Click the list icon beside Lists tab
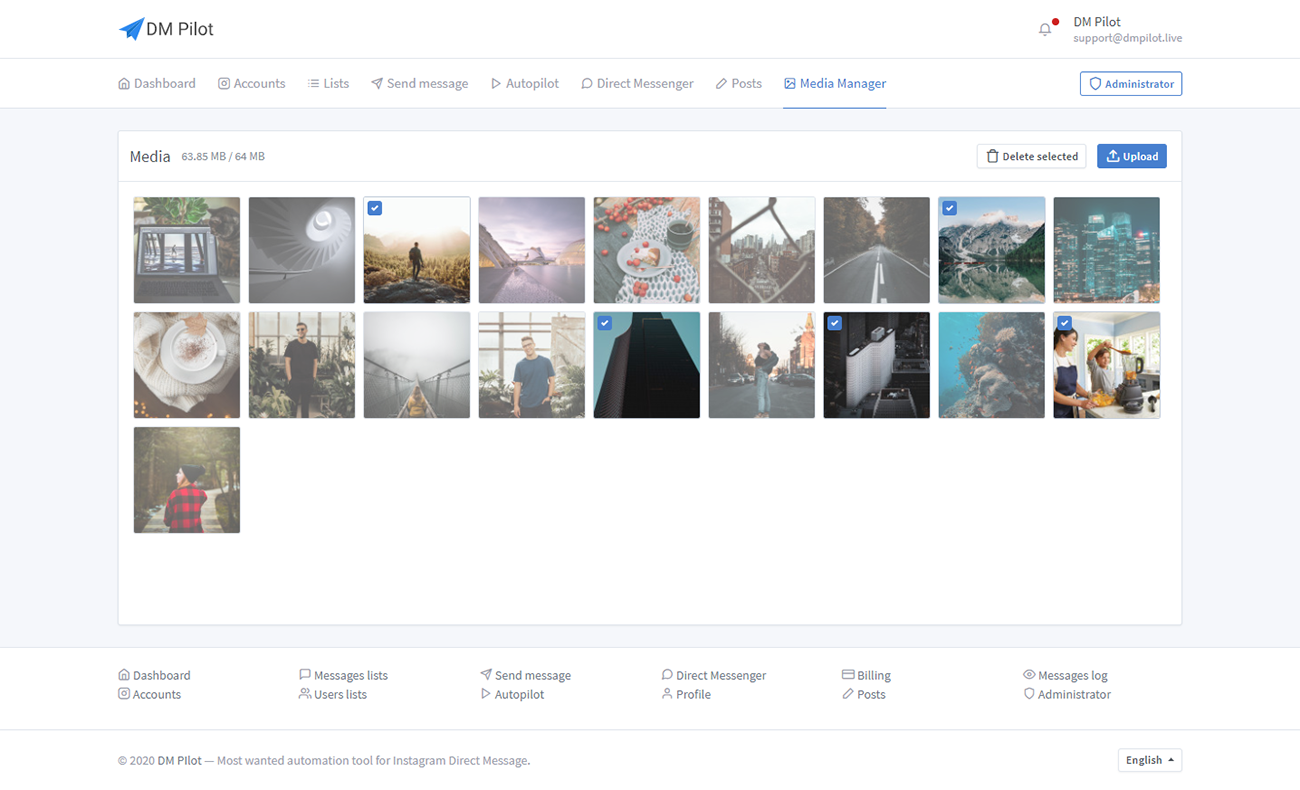This screenshot has width=1300, height=790. click(313, 84)
